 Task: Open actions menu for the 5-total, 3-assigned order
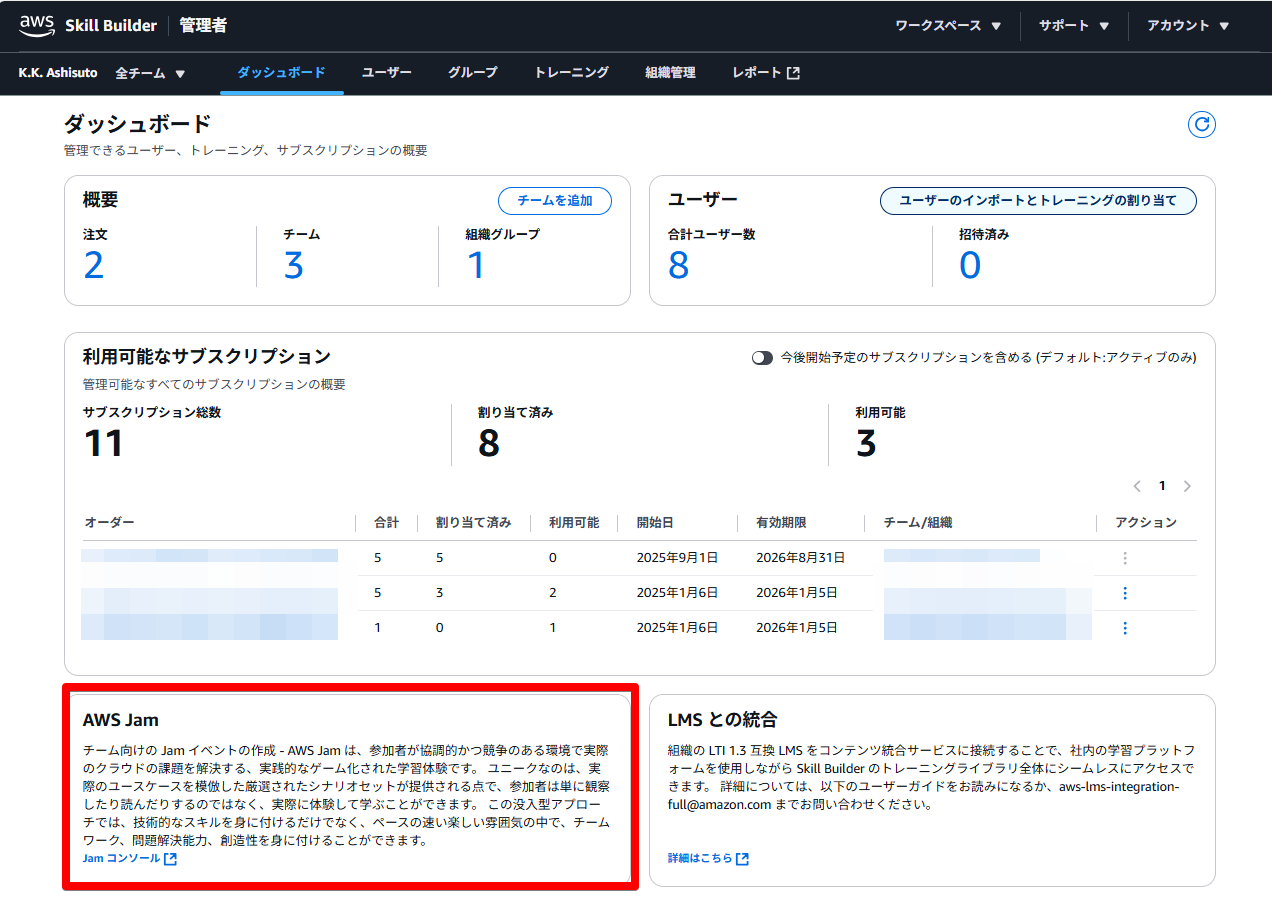[x=1125, y=593]
